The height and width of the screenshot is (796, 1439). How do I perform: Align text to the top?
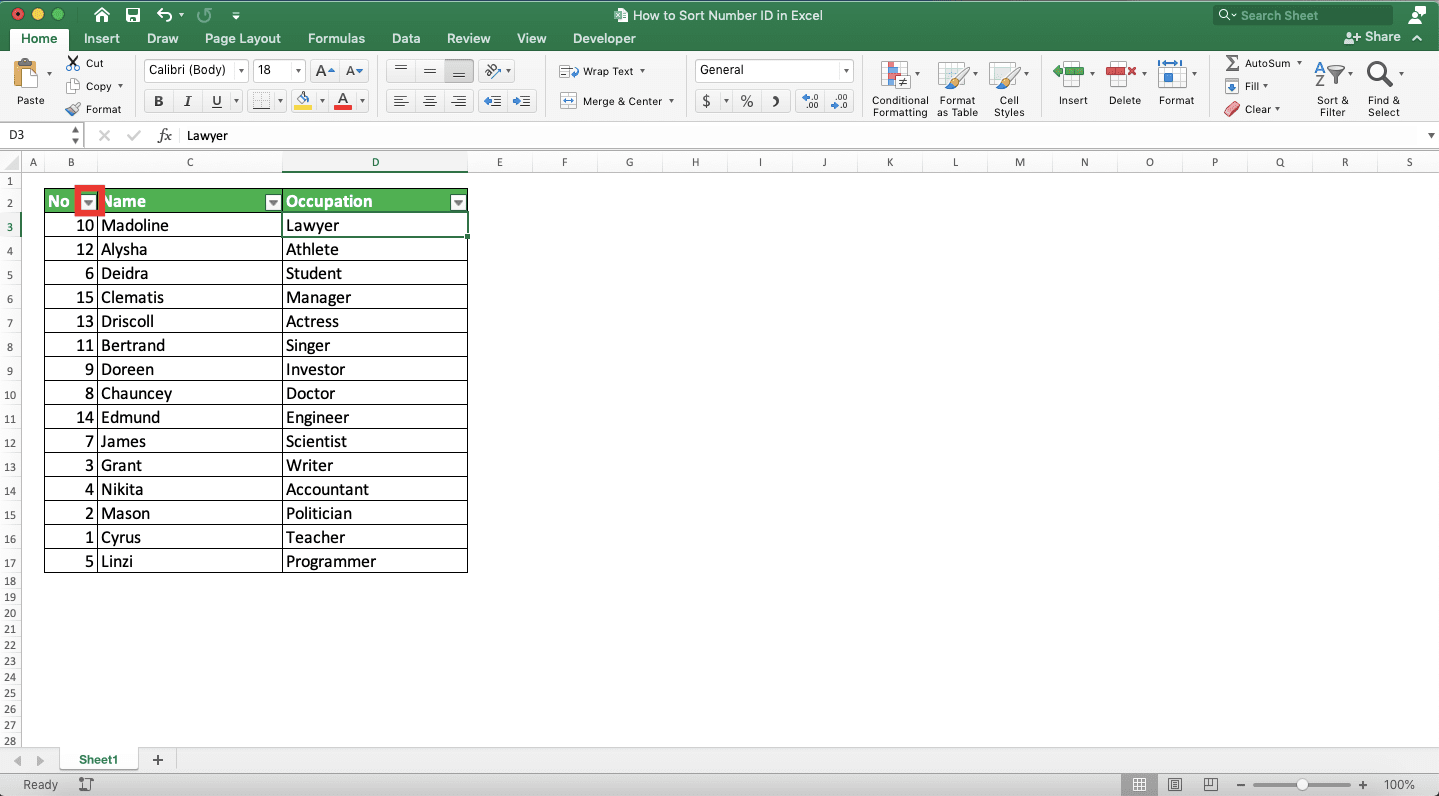[401, 71]
